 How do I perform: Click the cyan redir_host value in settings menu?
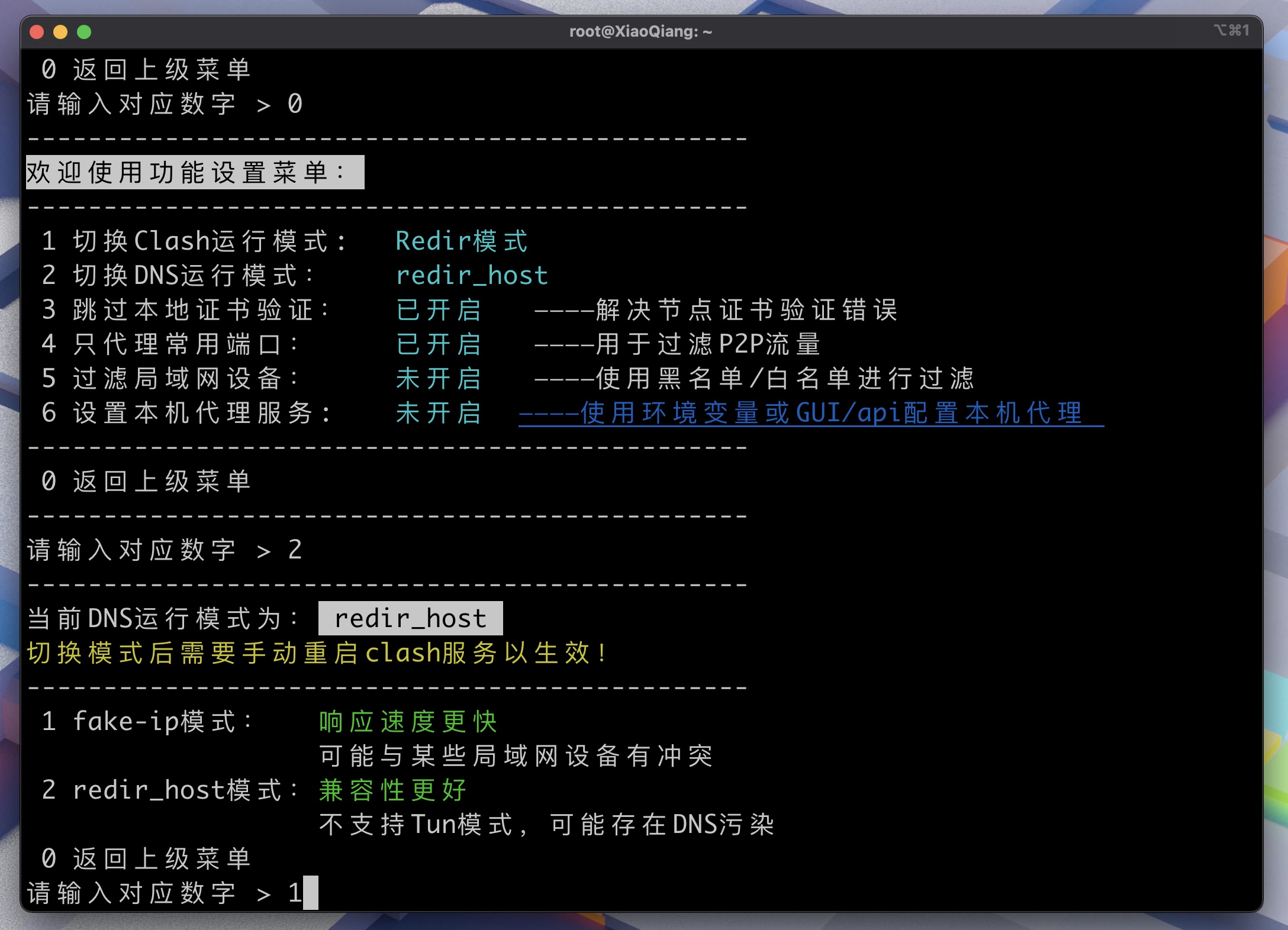coord(472,276)
